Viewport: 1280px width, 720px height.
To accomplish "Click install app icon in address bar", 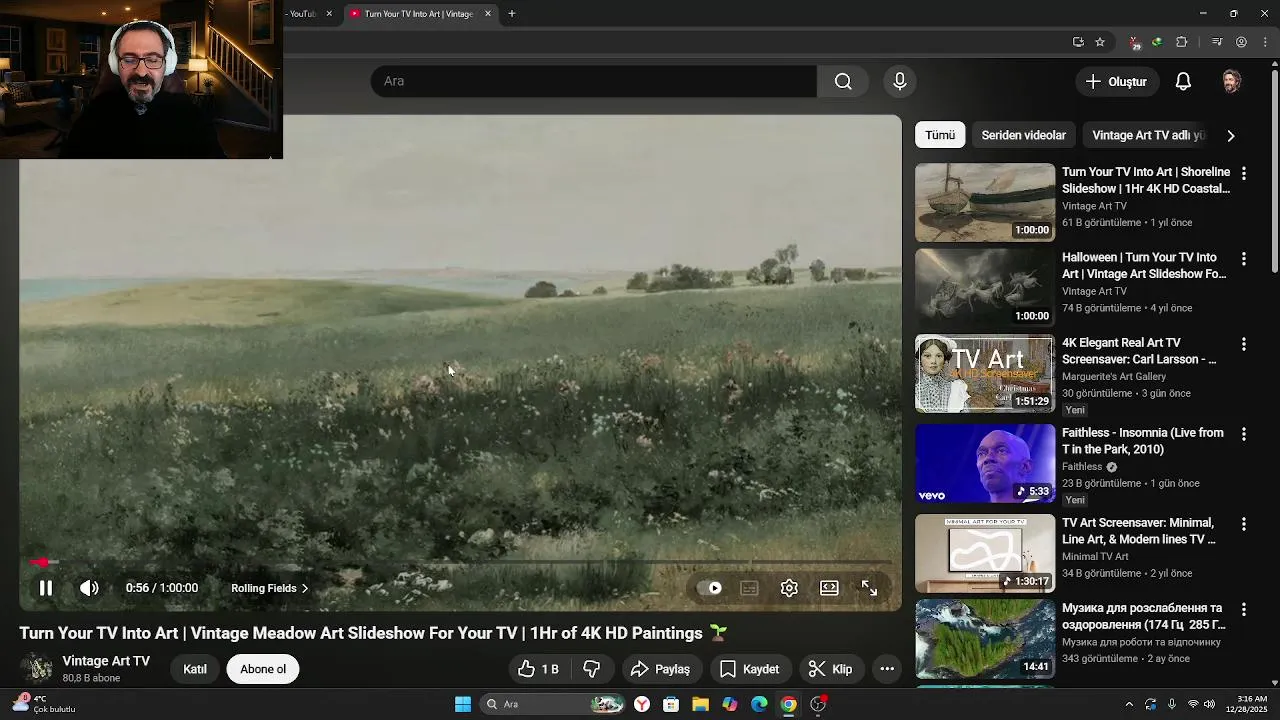I will click(1078, 42).
